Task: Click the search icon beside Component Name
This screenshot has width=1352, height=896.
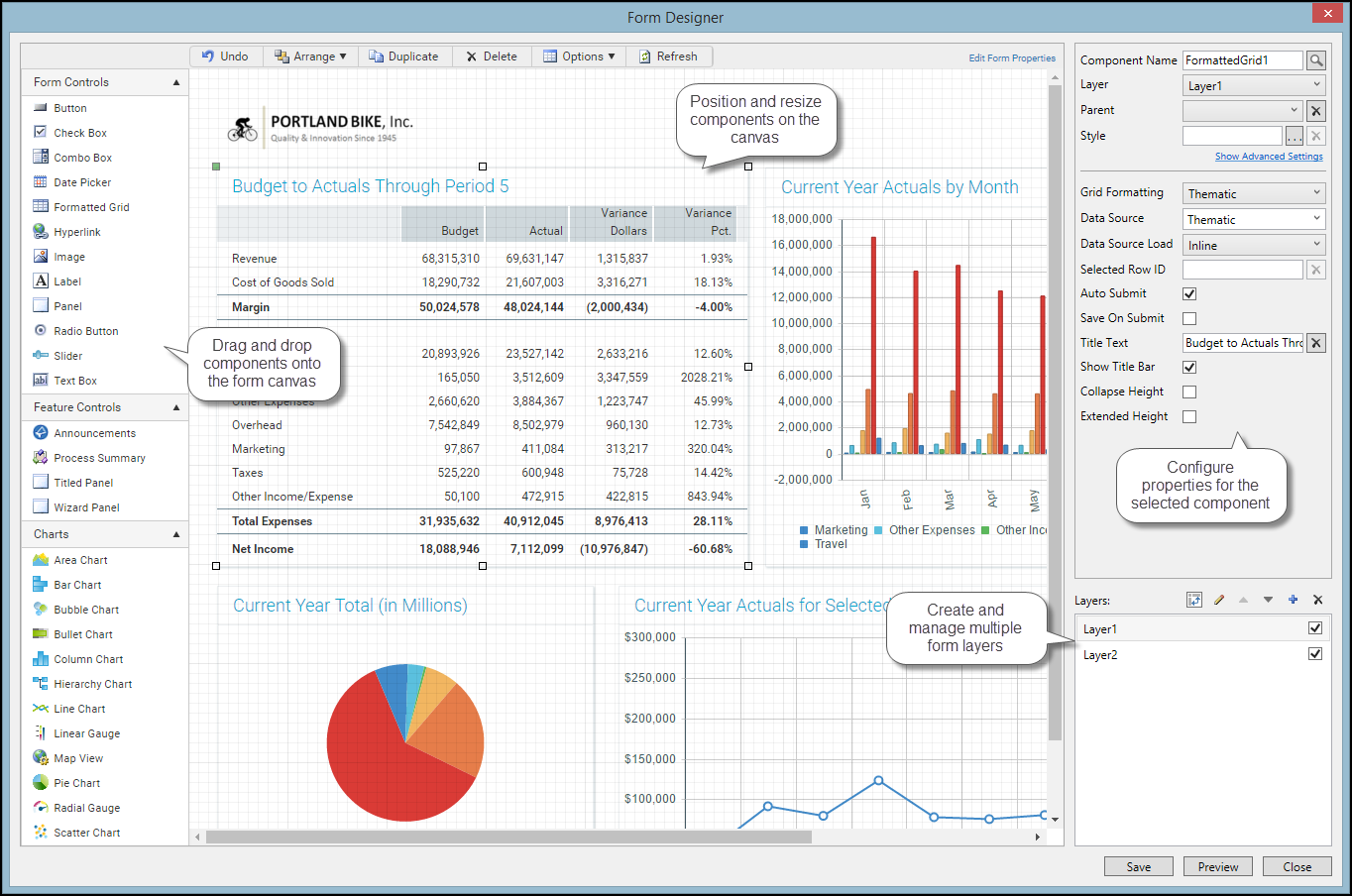Action: [x=1315, y=60]
